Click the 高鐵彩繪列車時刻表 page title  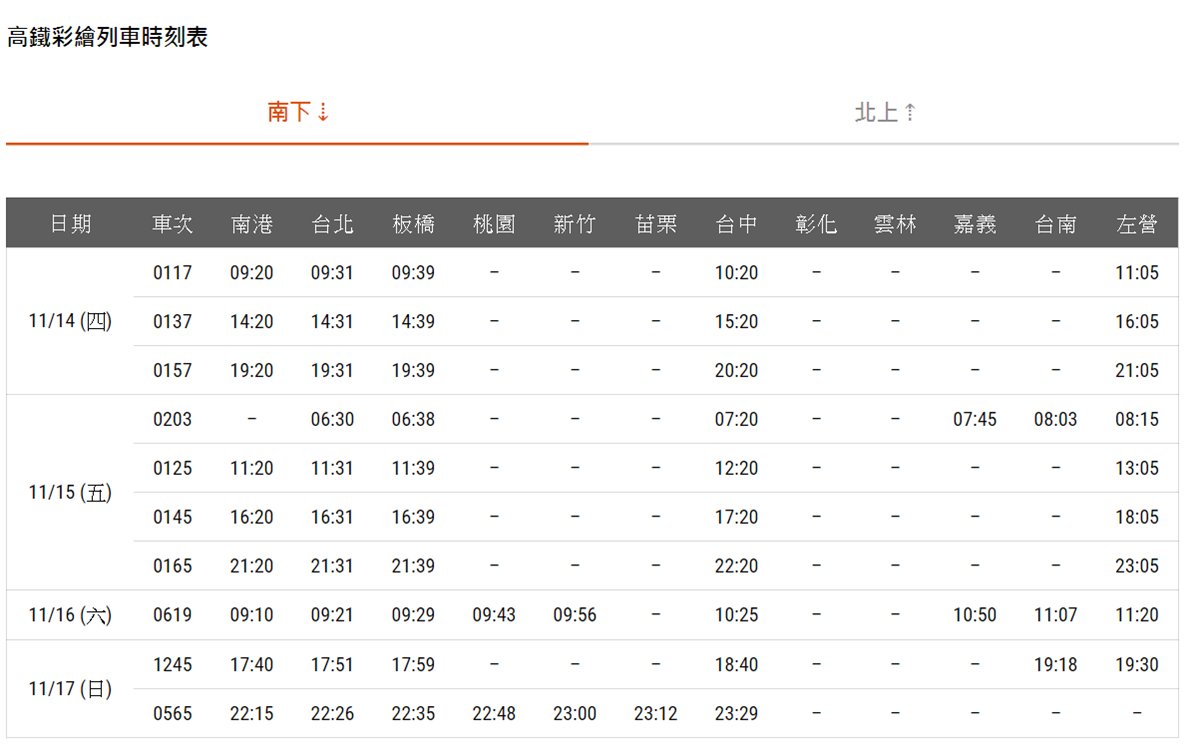point(107,38)
